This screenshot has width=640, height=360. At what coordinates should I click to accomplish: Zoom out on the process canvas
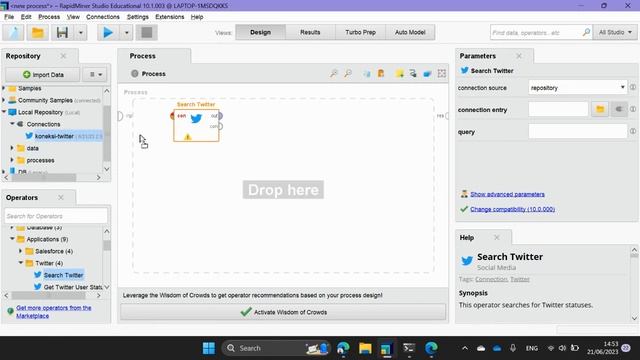tap(348, 73)
